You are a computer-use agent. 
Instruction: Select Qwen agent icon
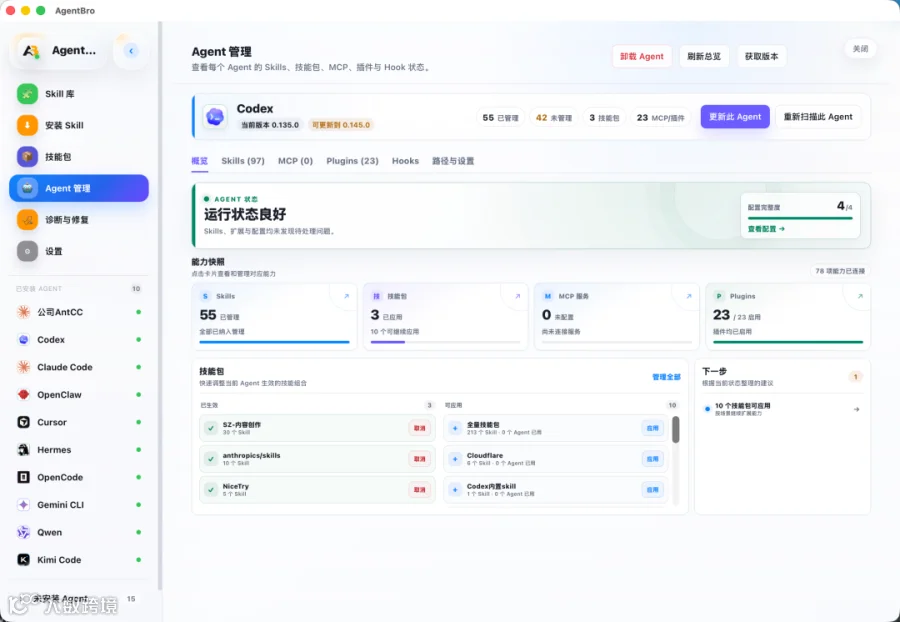(x=24, y=532)
